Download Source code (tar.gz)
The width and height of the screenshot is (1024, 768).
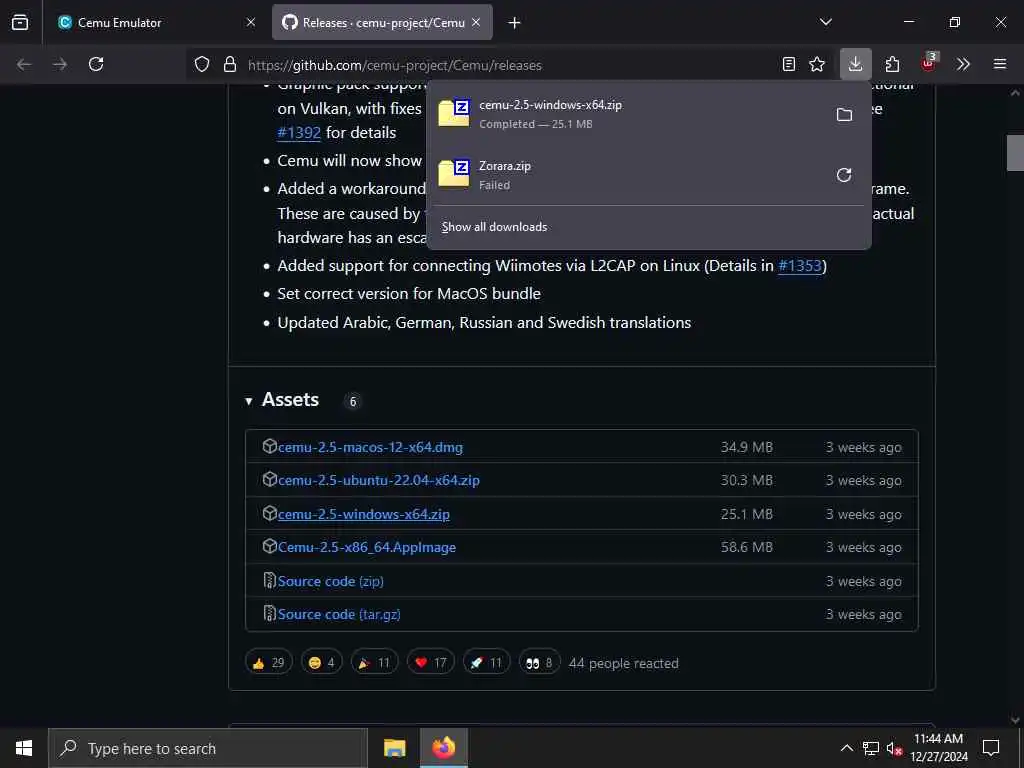[339, 615]
